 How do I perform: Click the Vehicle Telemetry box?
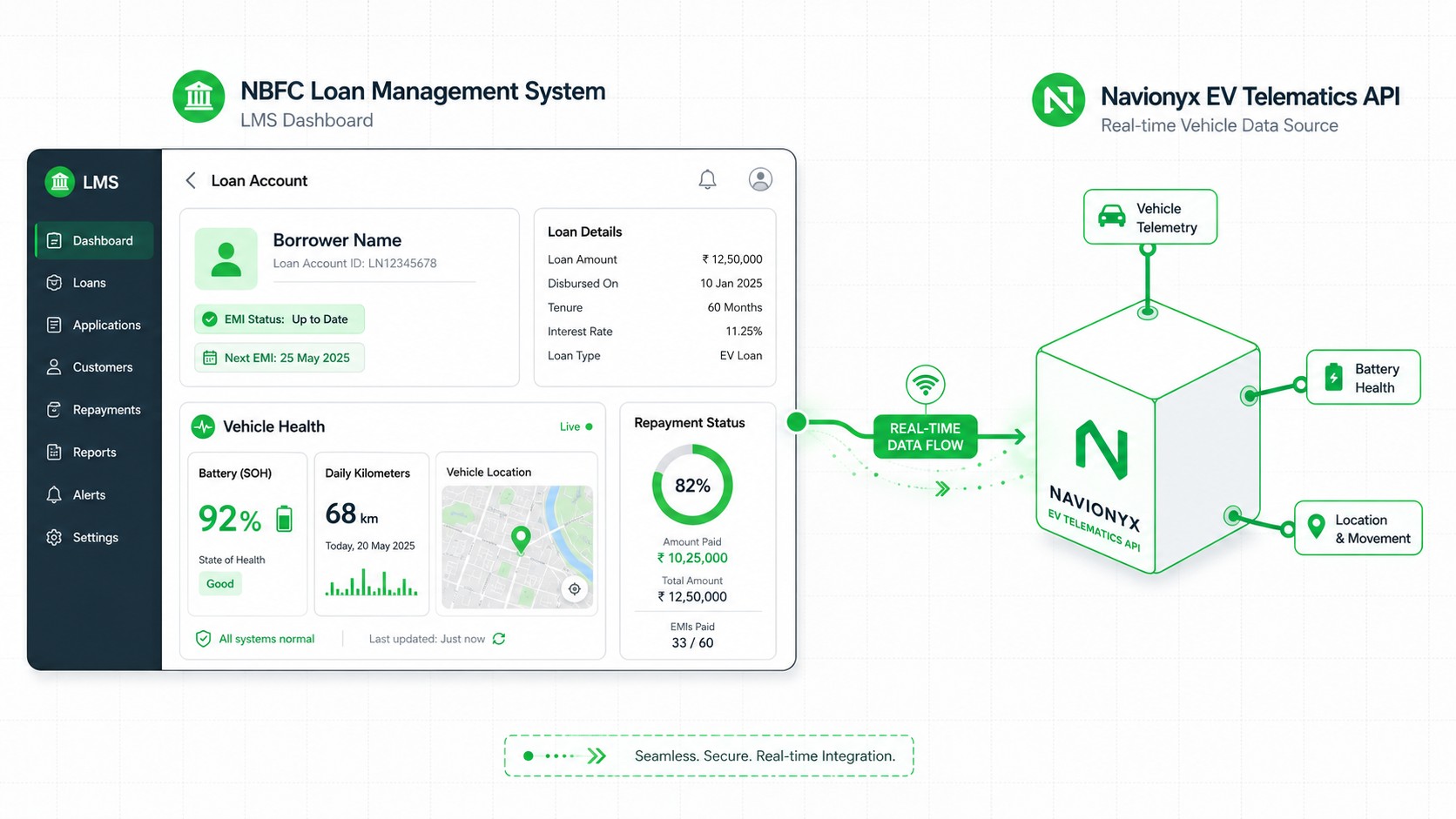point(1150,217)
